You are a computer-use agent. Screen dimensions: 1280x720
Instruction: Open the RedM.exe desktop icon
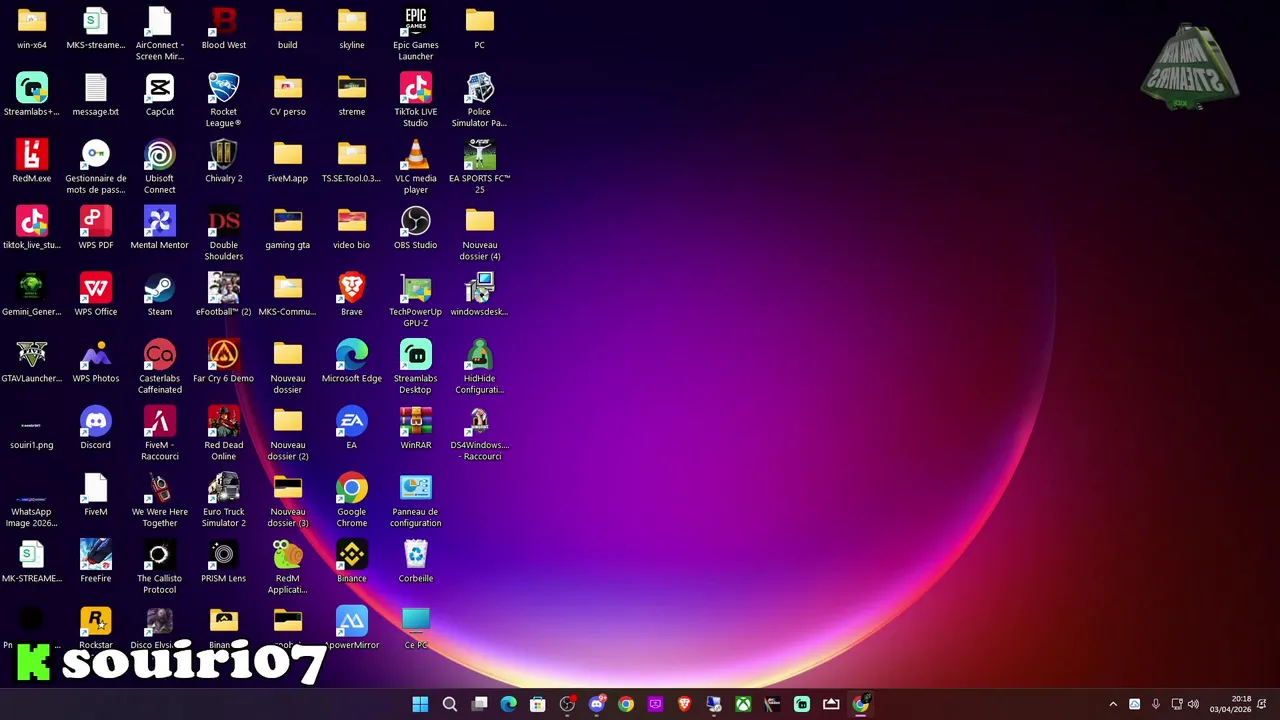point(32,162)
